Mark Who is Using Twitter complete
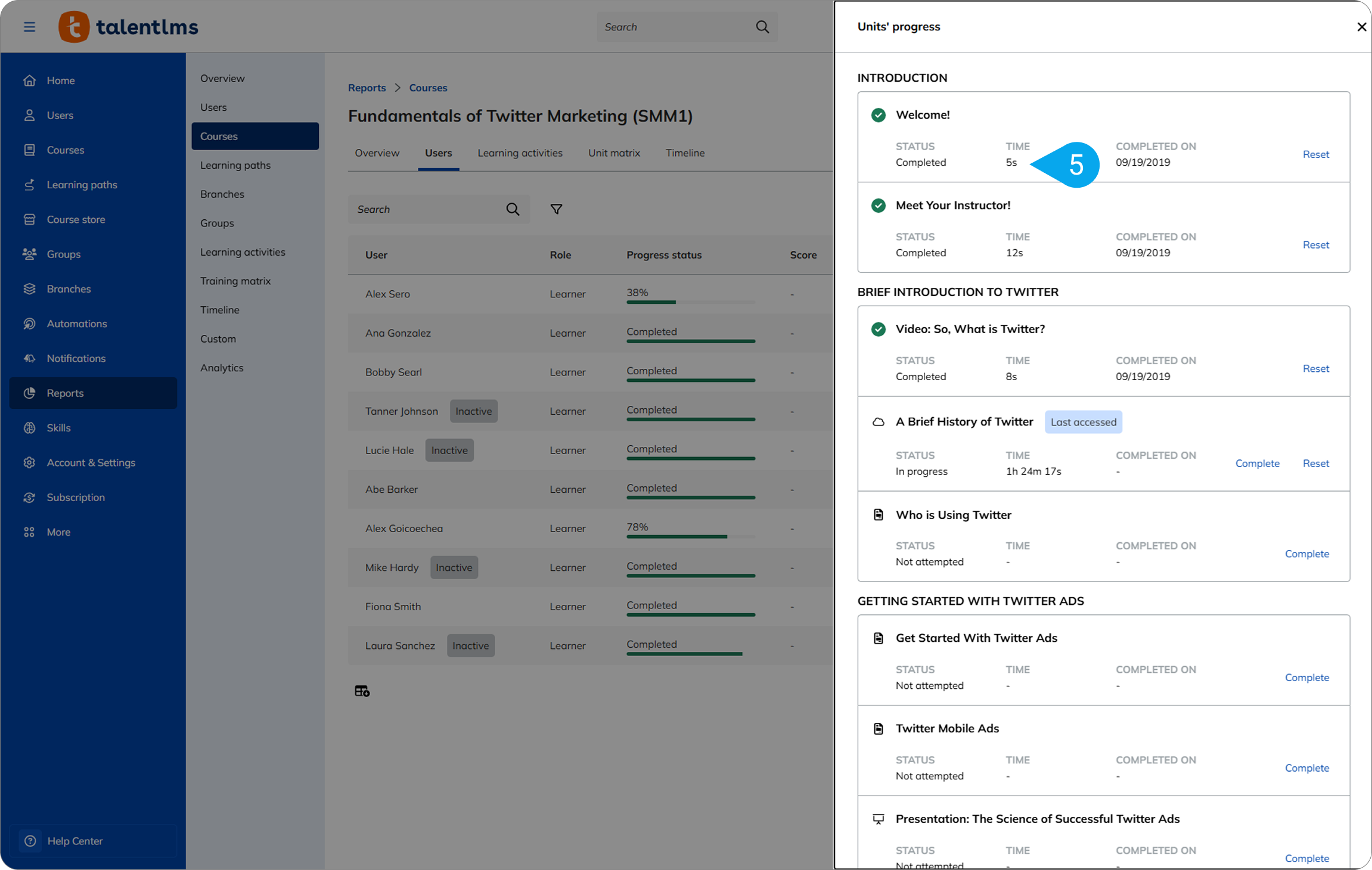This screenshot has width=1372, height=870. (x=1306, y=554)
